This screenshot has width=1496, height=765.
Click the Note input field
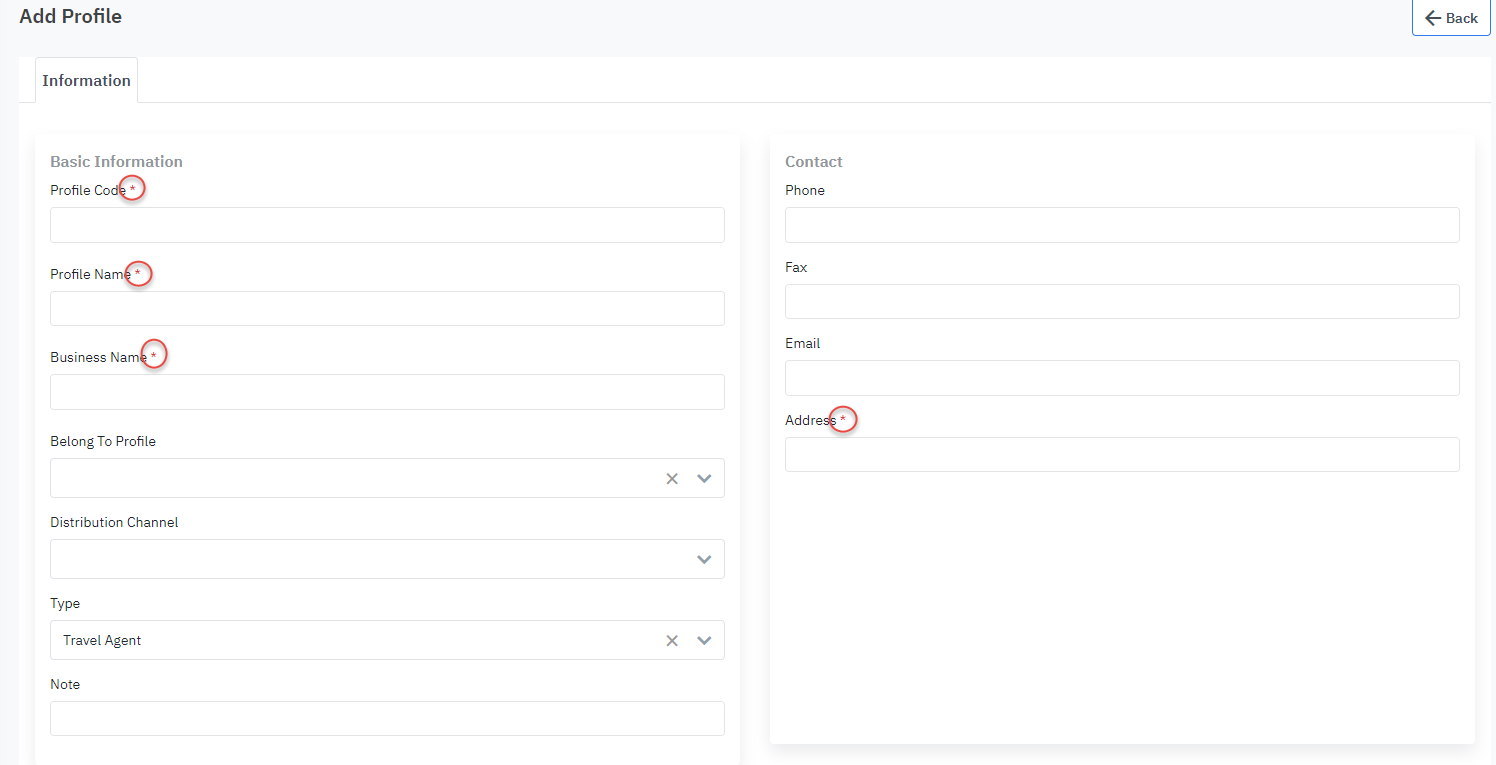click(x=387, y=719)
